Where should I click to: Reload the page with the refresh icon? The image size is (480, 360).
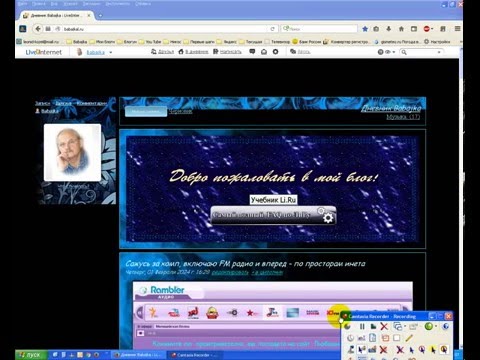click(272, 29)
